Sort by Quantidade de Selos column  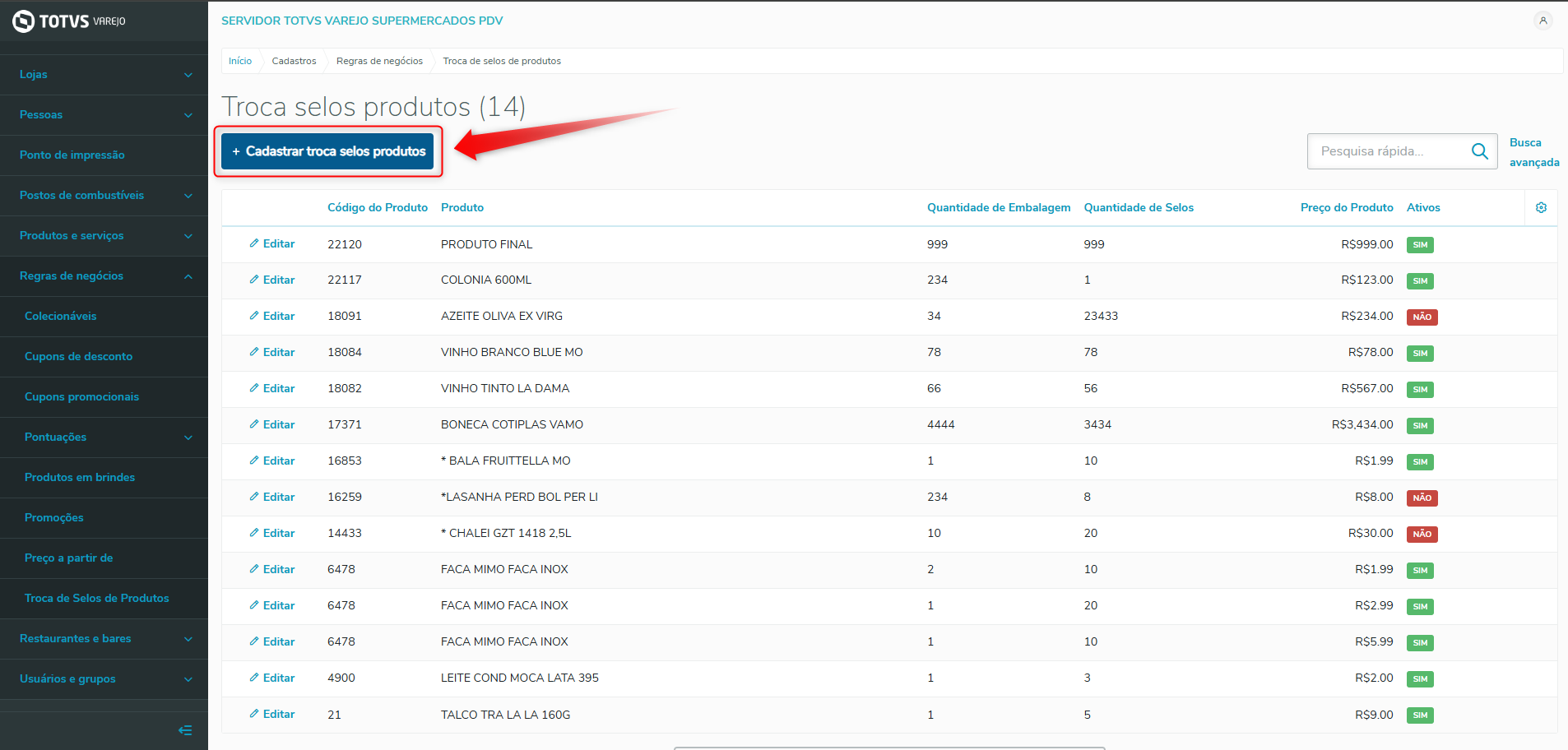1139,207
